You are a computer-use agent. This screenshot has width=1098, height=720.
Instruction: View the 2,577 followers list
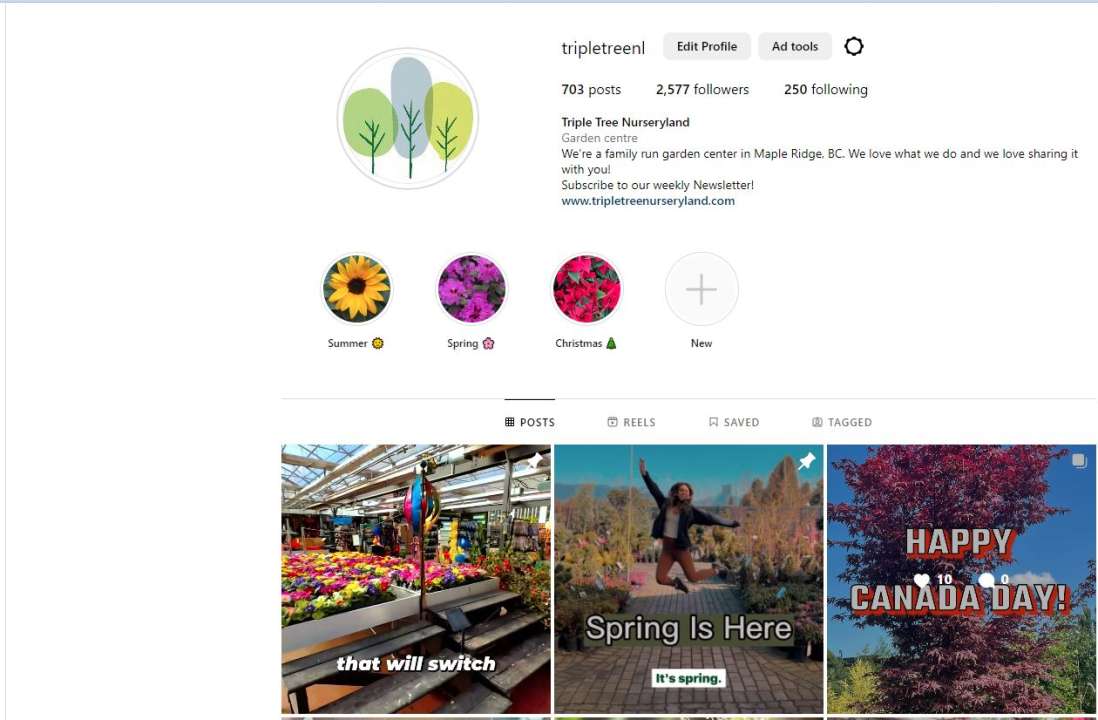coord(702,89)
